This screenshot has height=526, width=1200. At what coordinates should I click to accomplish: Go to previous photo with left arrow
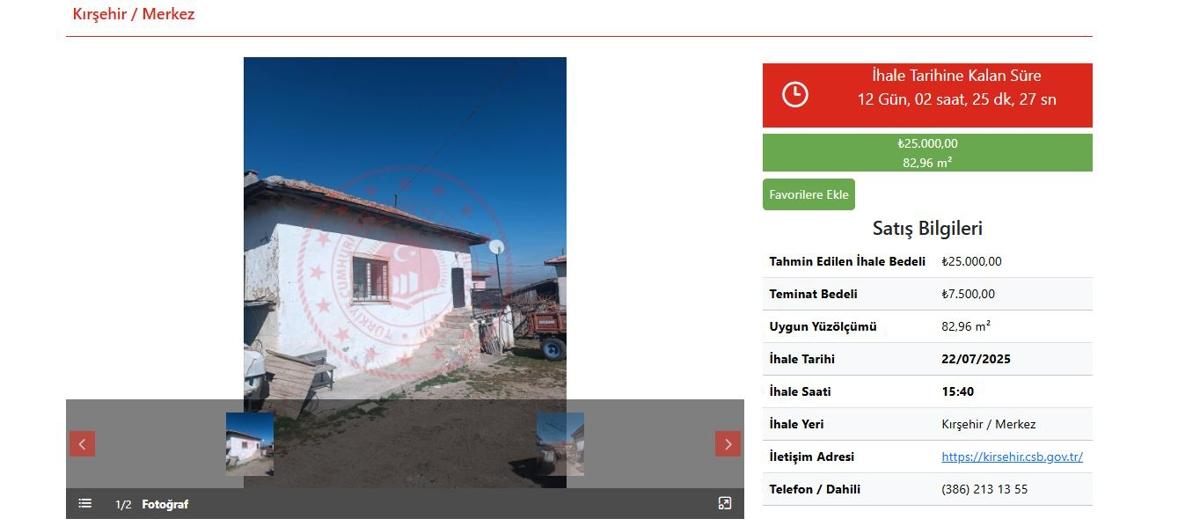click(82, 443)
